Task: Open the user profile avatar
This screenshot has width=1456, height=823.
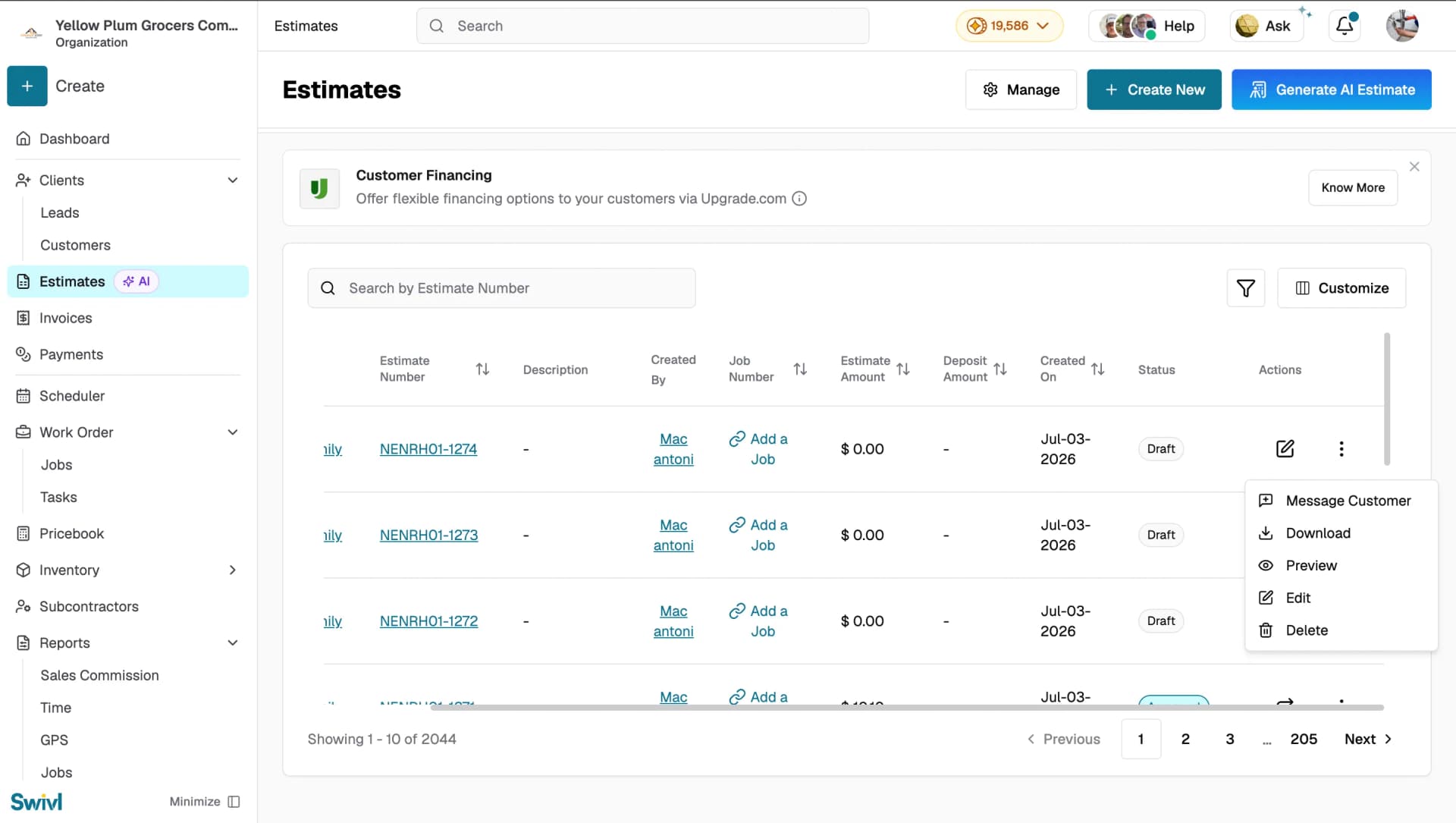Action: tap(1402, 26)
